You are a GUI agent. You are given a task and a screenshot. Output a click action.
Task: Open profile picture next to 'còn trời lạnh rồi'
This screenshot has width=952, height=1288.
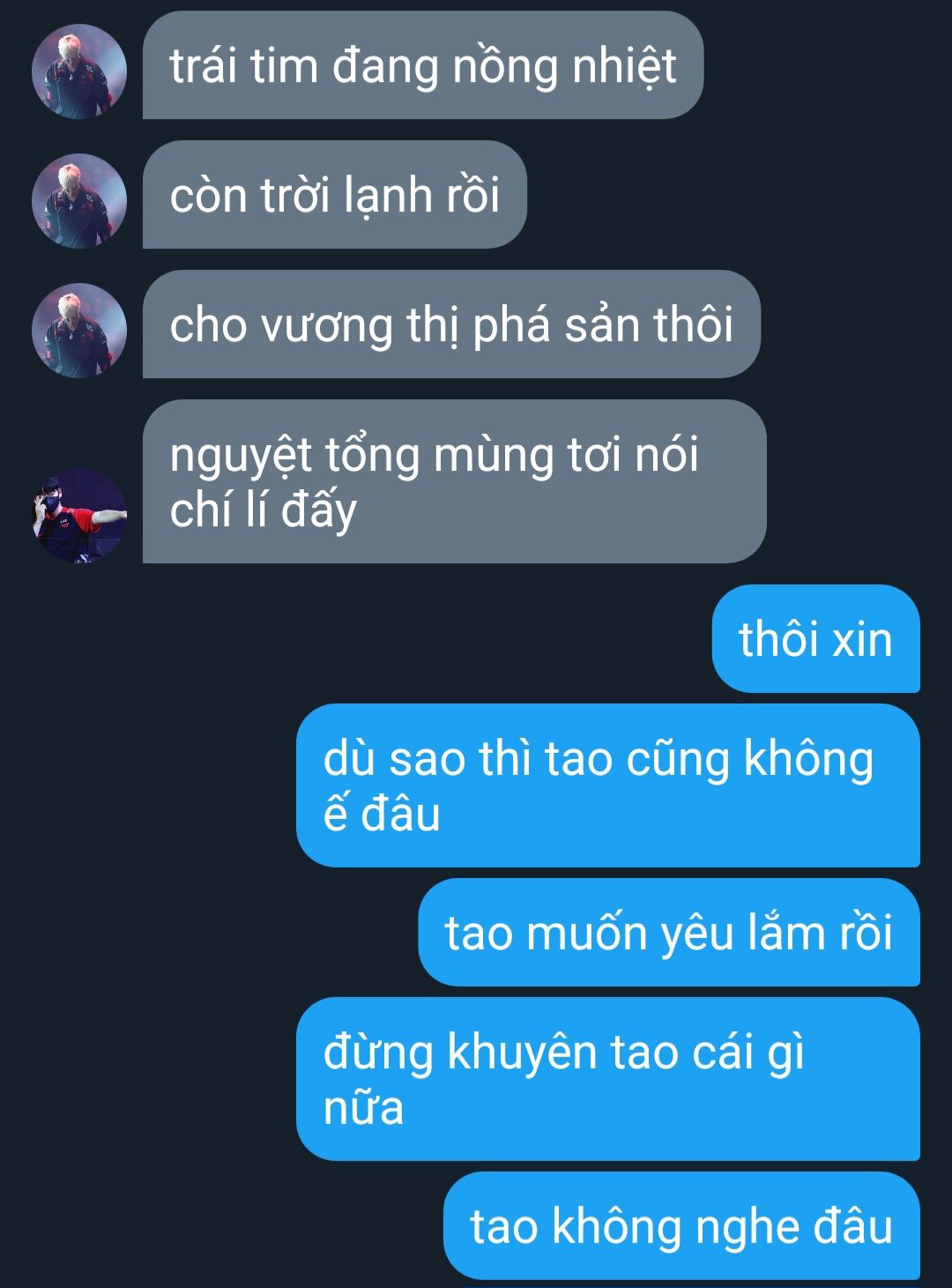click(79, 201)
